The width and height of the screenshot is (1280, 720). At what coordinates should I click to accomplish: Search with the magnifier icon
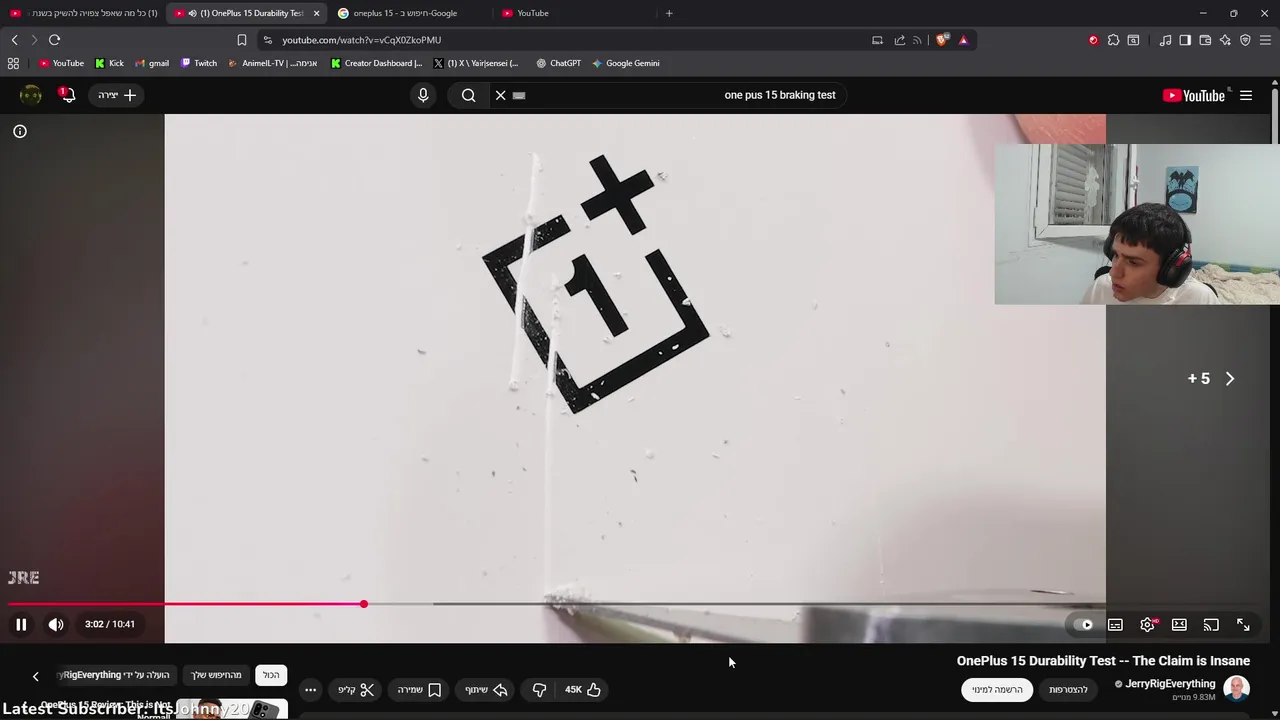click(x=468, y=95)
